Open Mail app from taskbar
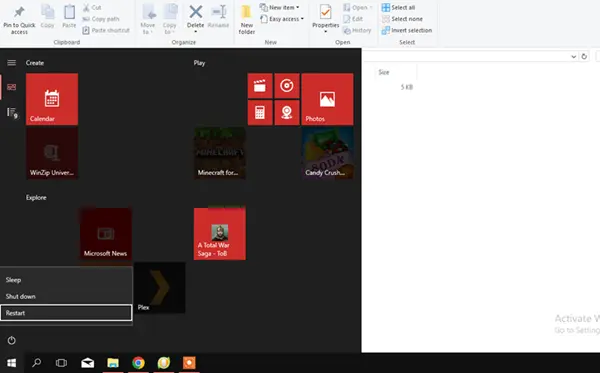The width and height of the screenshot is (600, 373). (88, 363)
